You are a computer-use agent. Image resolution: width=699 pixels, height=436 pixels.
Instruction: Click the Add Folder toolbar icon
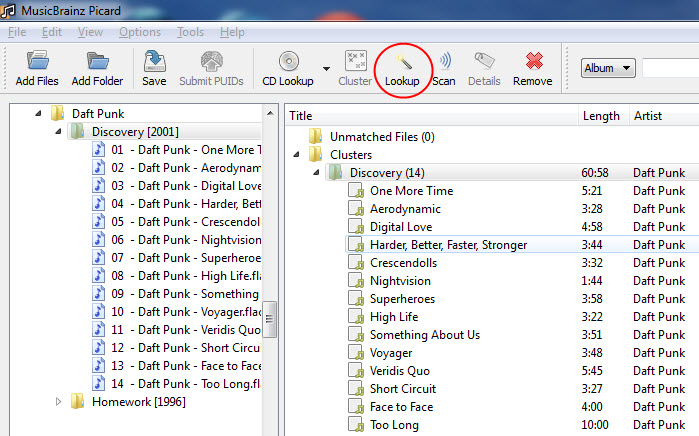95,60
